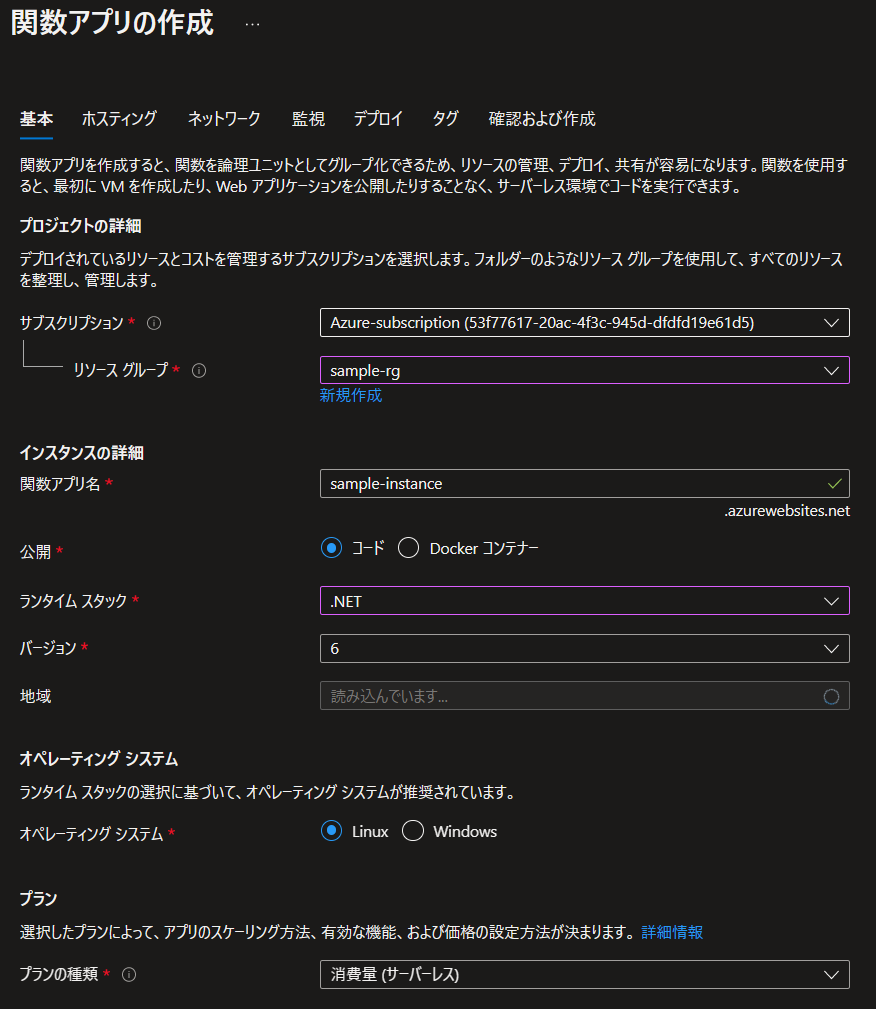The image size is (876, 1009).
Task: Switch to the タグ tab
Action: pos(445,119)
